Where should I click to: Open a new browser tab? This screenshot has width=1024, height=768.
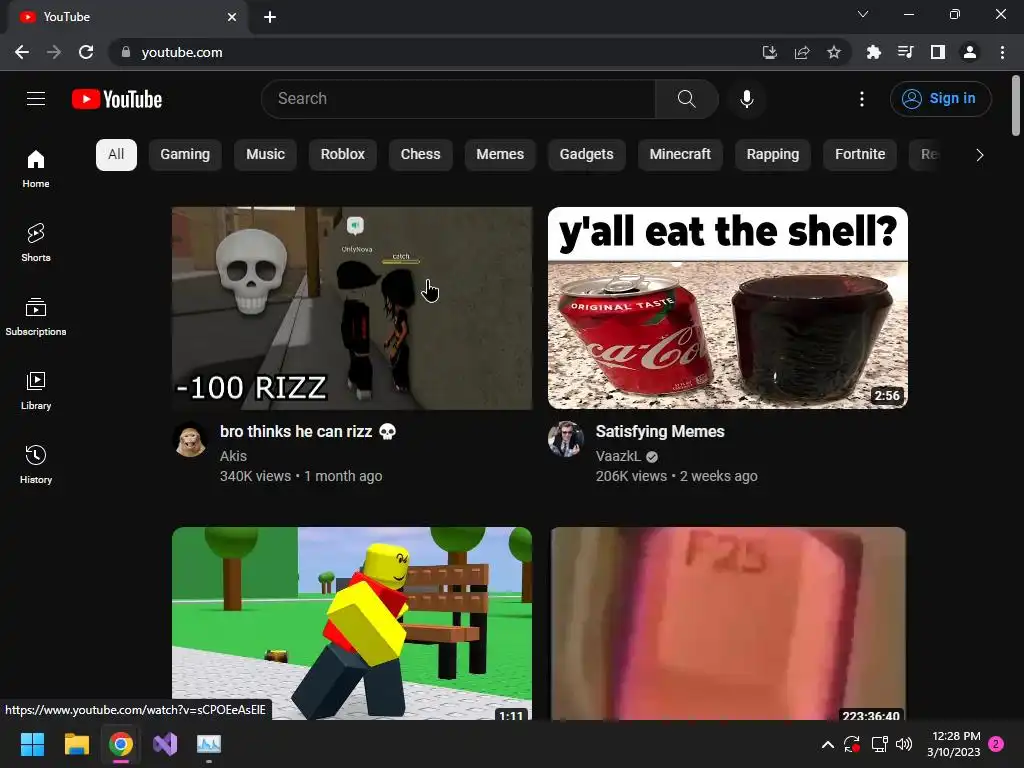(x=270, y=17)
